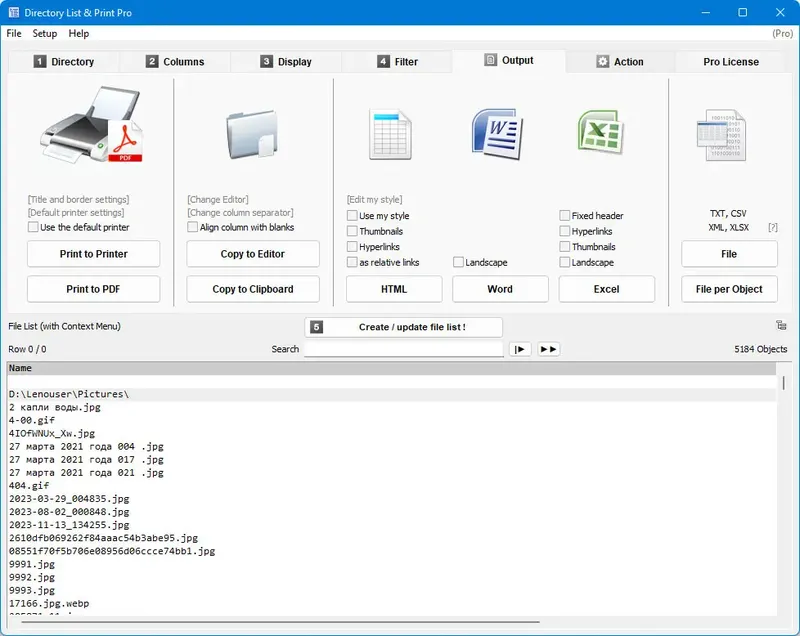This screenshot has height=636, width=800.
Task: Open the File menu
Action: click(14, 33)
